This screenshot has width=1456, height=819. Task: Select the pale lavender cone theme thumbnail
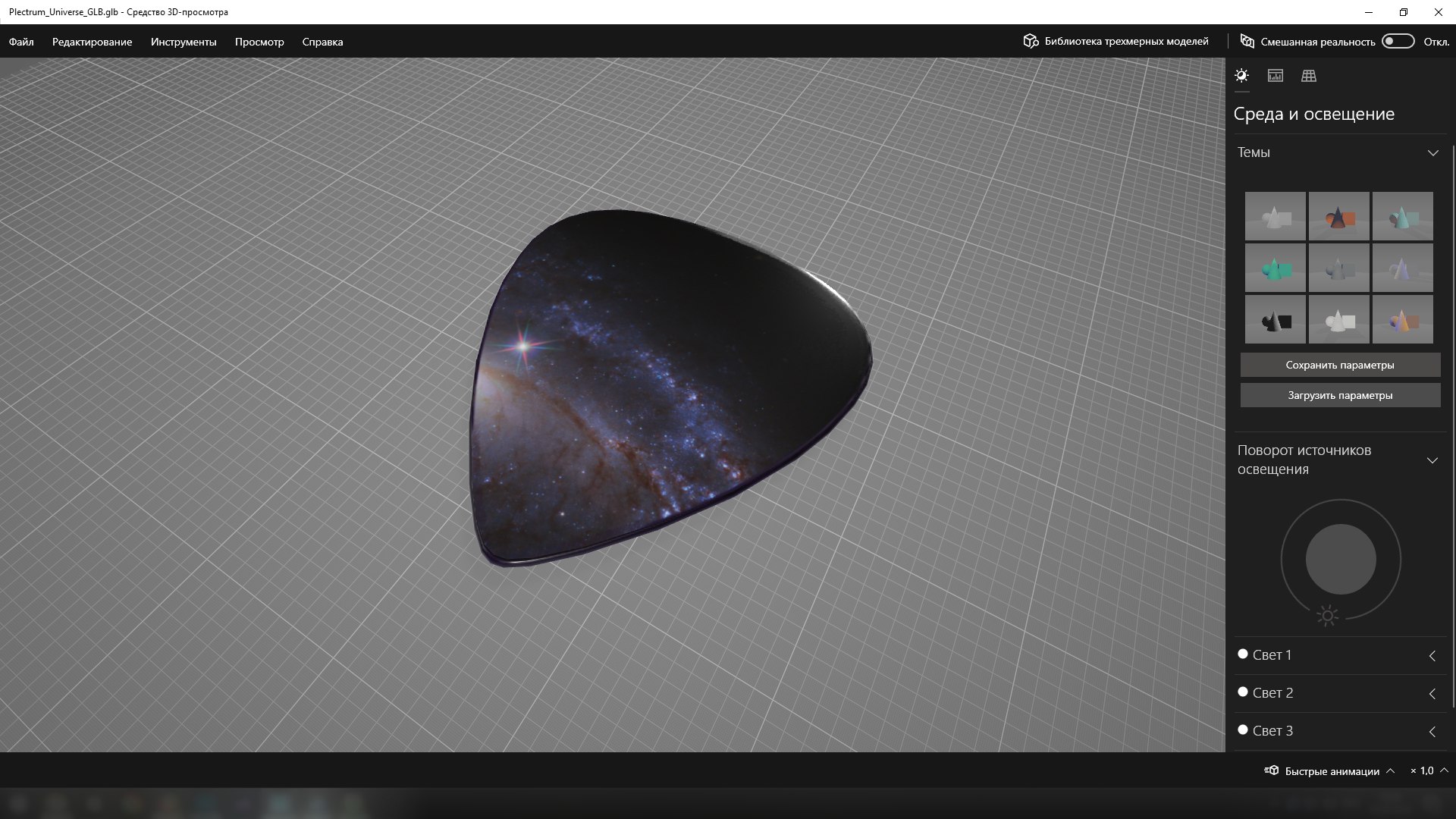click(1403, 268)
